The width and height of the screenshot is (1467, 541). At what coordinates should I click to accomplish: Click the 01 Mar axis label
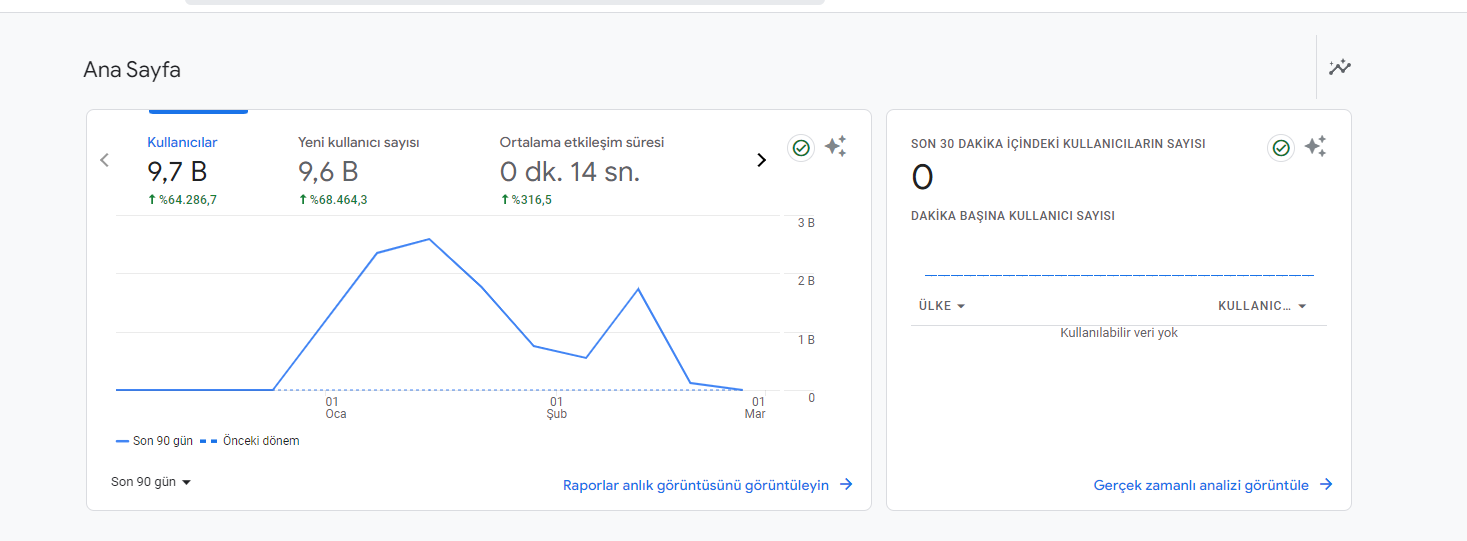756,408
